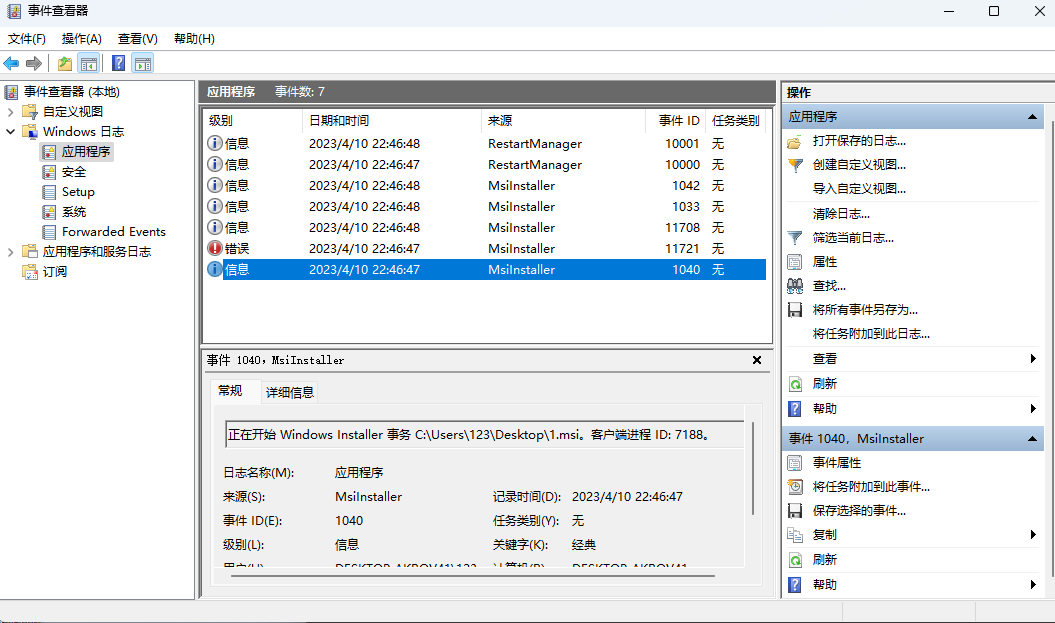Select the 常规 tab

pyautogui.click(x=230, y=391)
